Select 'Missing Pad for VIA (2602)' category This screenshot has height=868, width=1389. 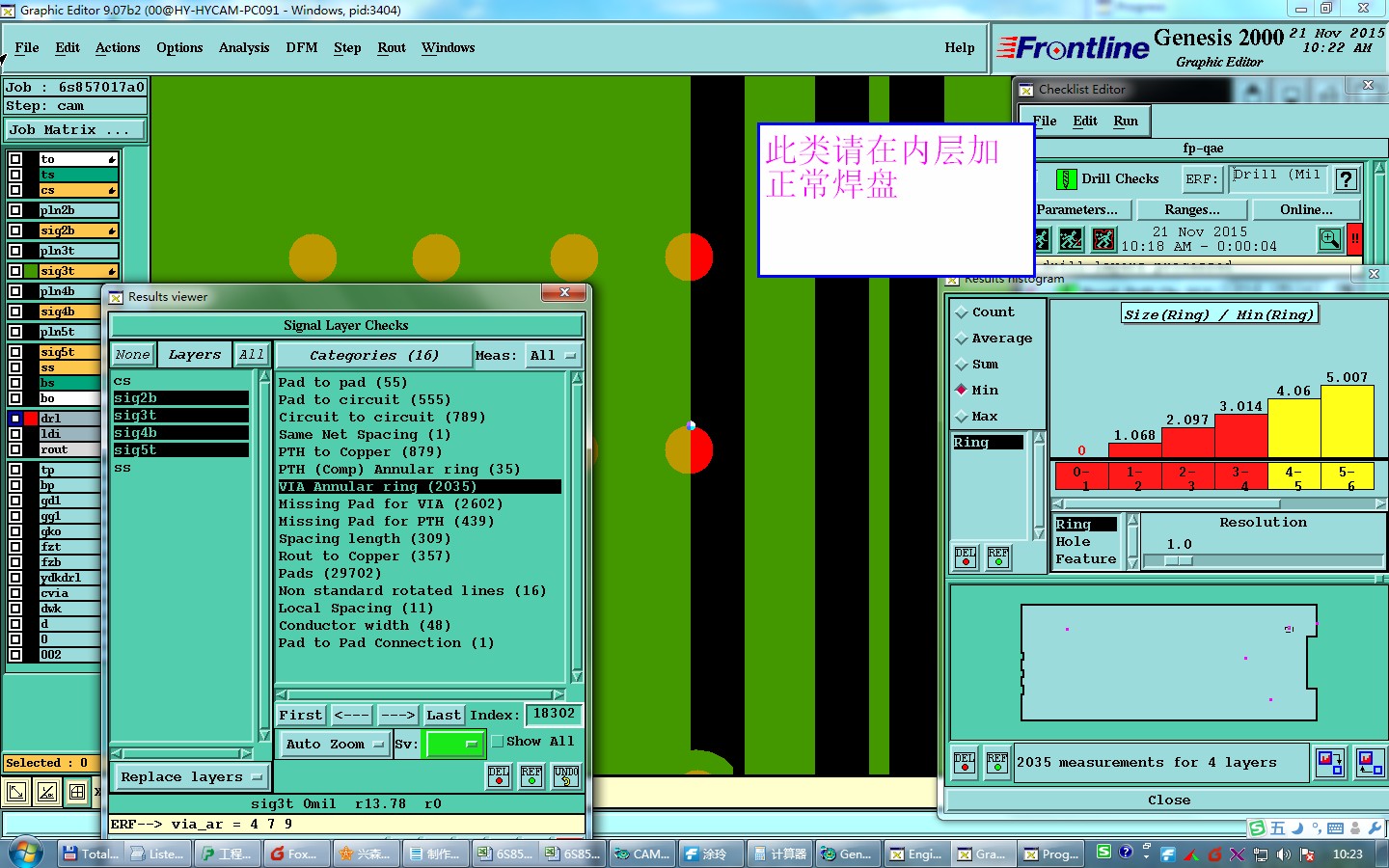pos(391,504)
